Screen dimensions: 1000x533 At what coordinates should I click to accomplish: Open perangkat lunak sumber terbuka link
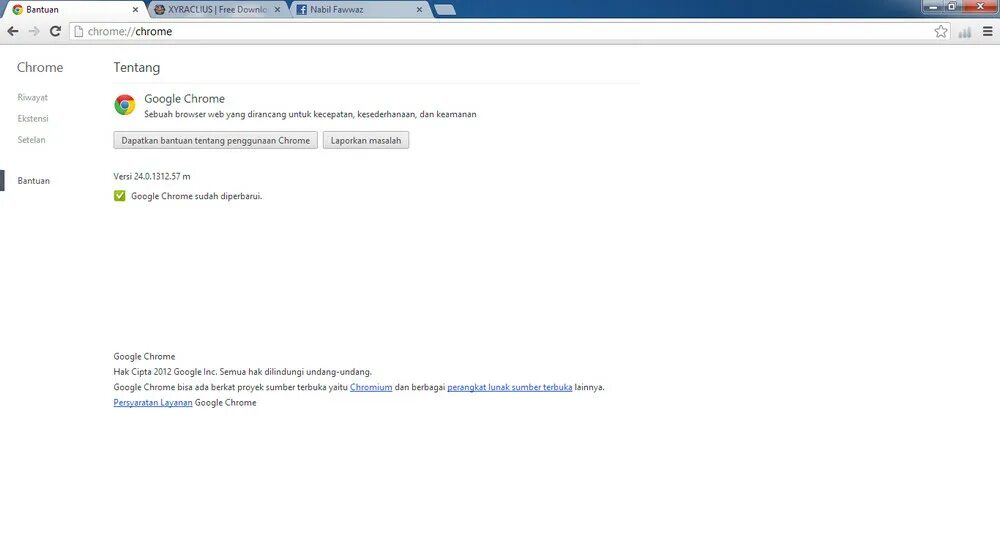tap(510, 387)
